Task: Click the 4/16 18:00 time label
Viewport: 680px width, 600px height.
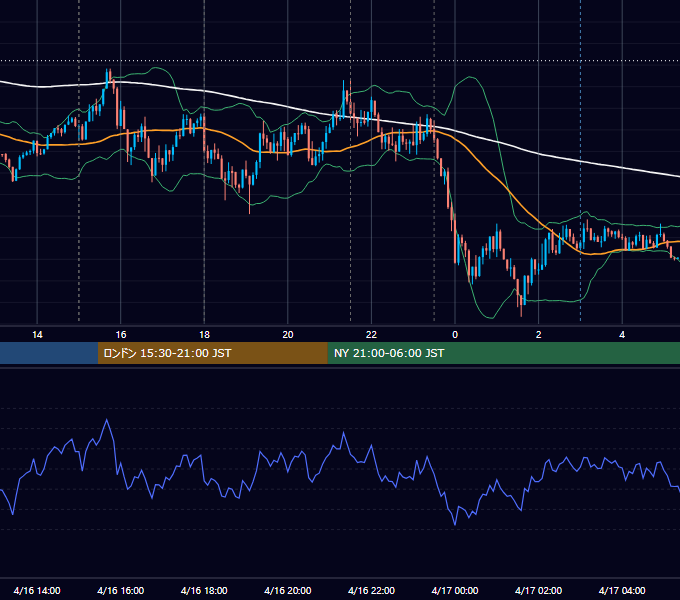Action: [204, 590]
